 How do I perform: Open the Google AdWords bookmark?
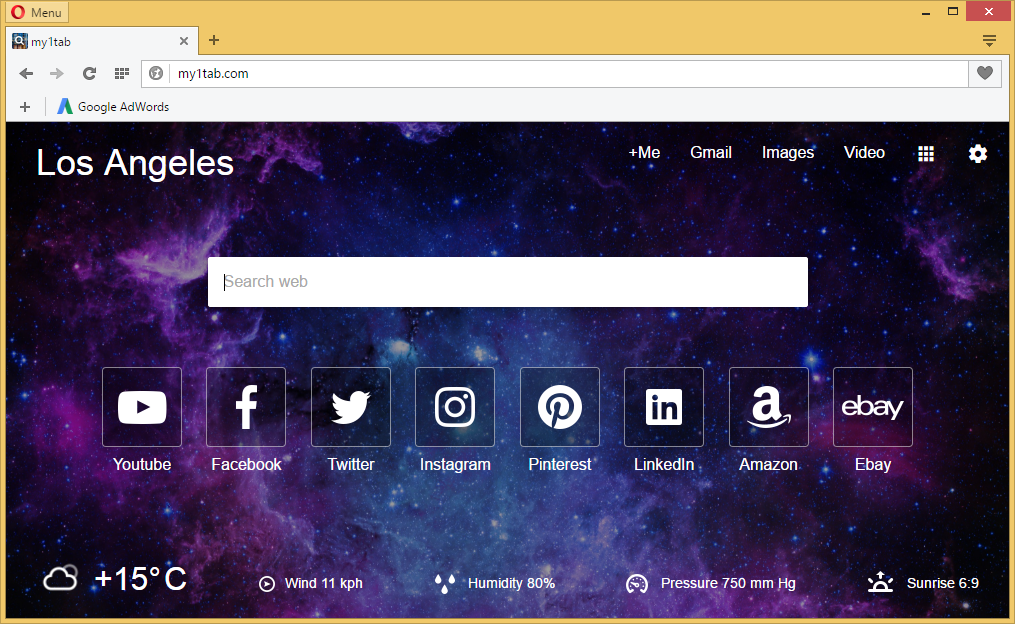pos(113,107)
